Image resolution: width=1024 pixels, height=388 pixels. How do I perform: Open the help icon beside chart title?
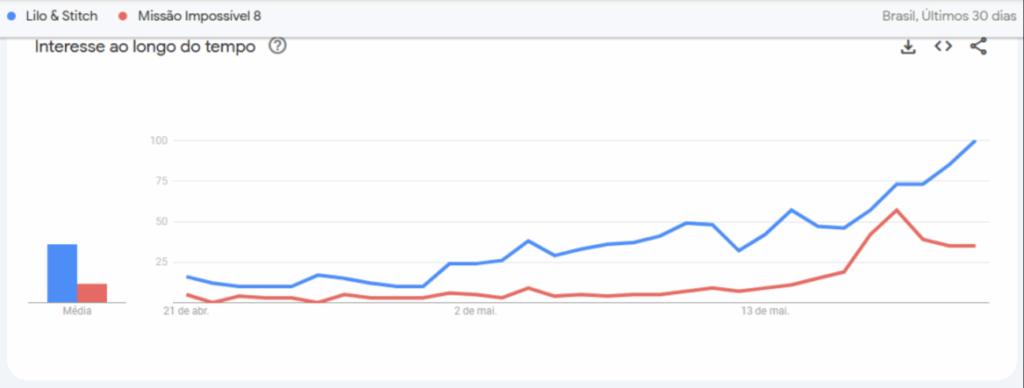278,46
